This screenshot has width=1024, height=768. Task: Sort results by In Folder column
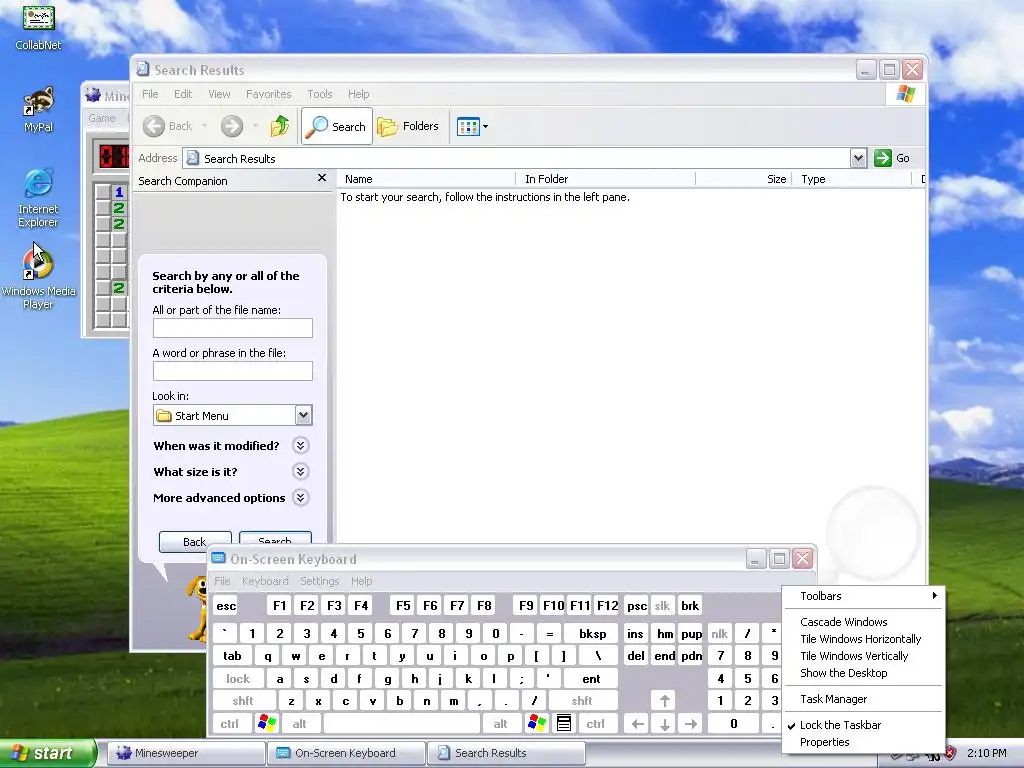[606, 179]
